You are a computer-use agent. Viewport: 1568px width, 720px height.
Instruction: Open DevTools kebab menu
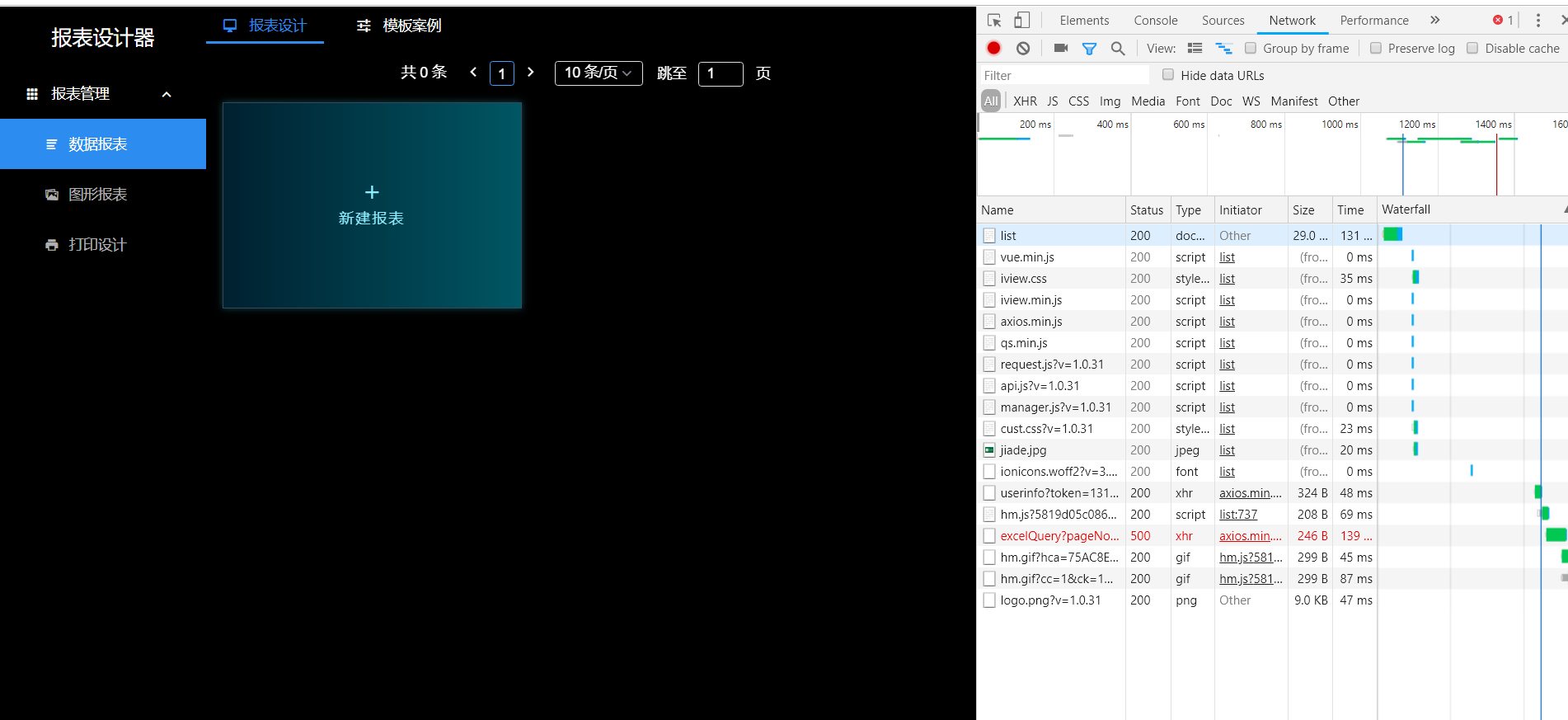pos(1538,21)
